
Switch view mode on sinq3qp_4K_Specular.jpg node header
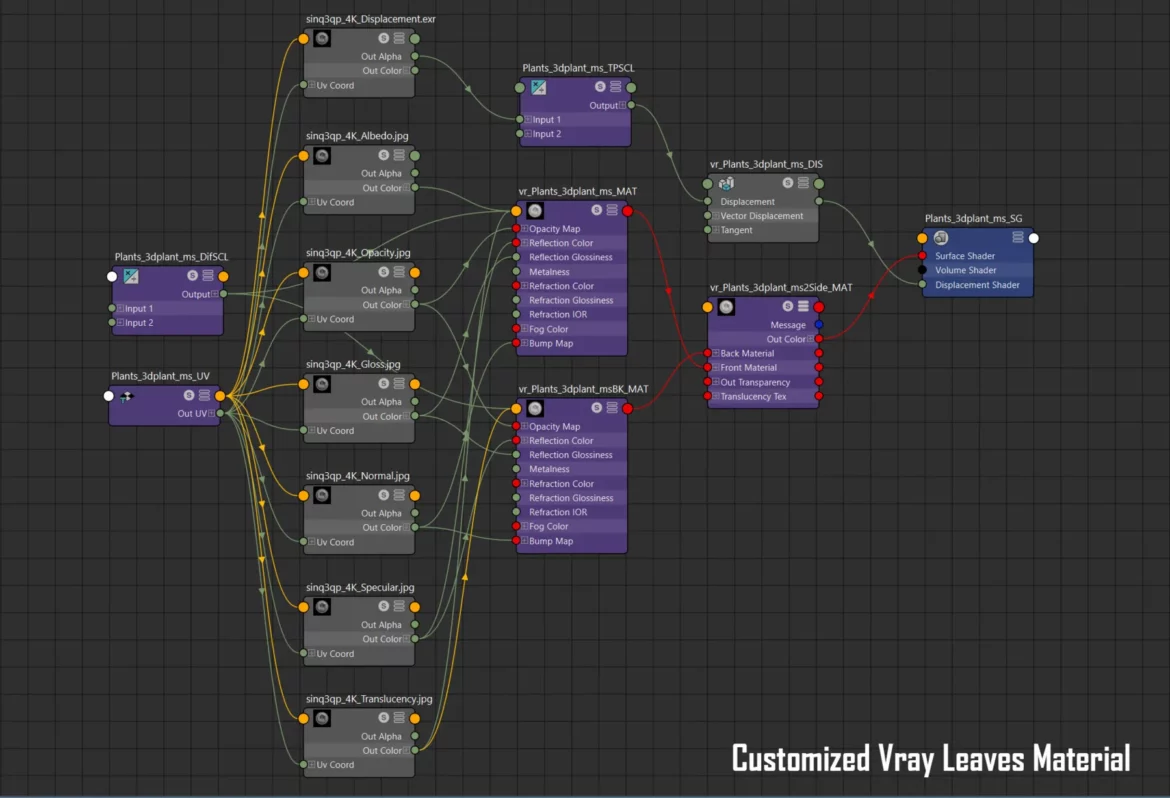pos(399,607)
